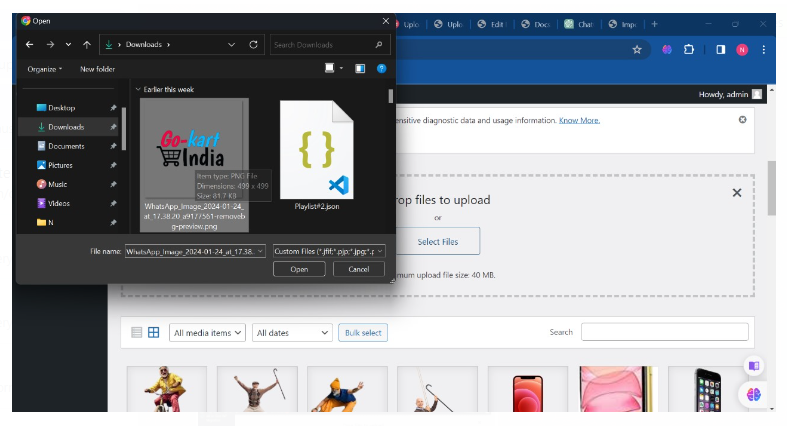The image size is (787, 426).
Task: Open the All dates filter dropdown
Action: coord(292,333)
